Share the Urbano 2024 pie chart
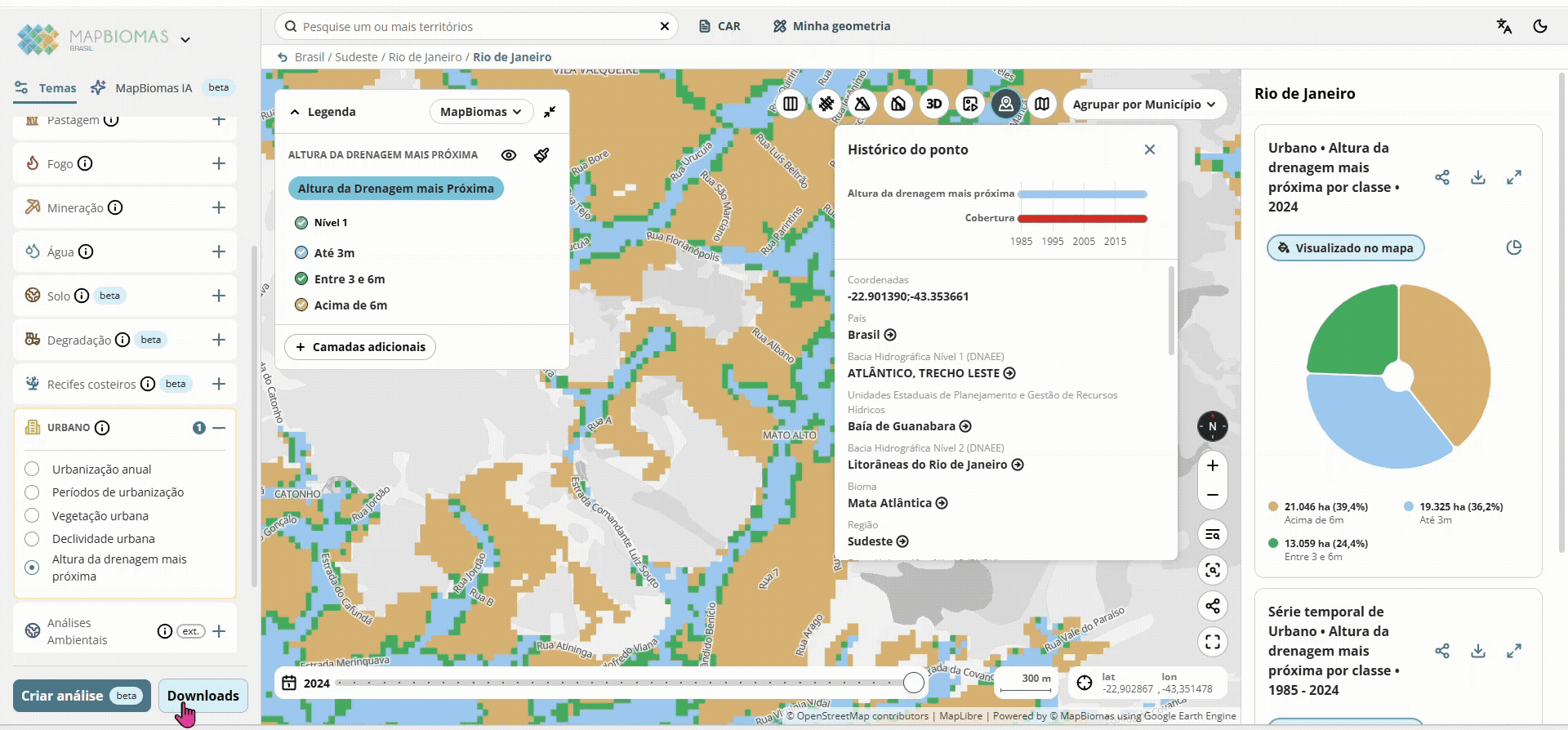Viewport: 1568px width, 730px height. coord(1442,177)
